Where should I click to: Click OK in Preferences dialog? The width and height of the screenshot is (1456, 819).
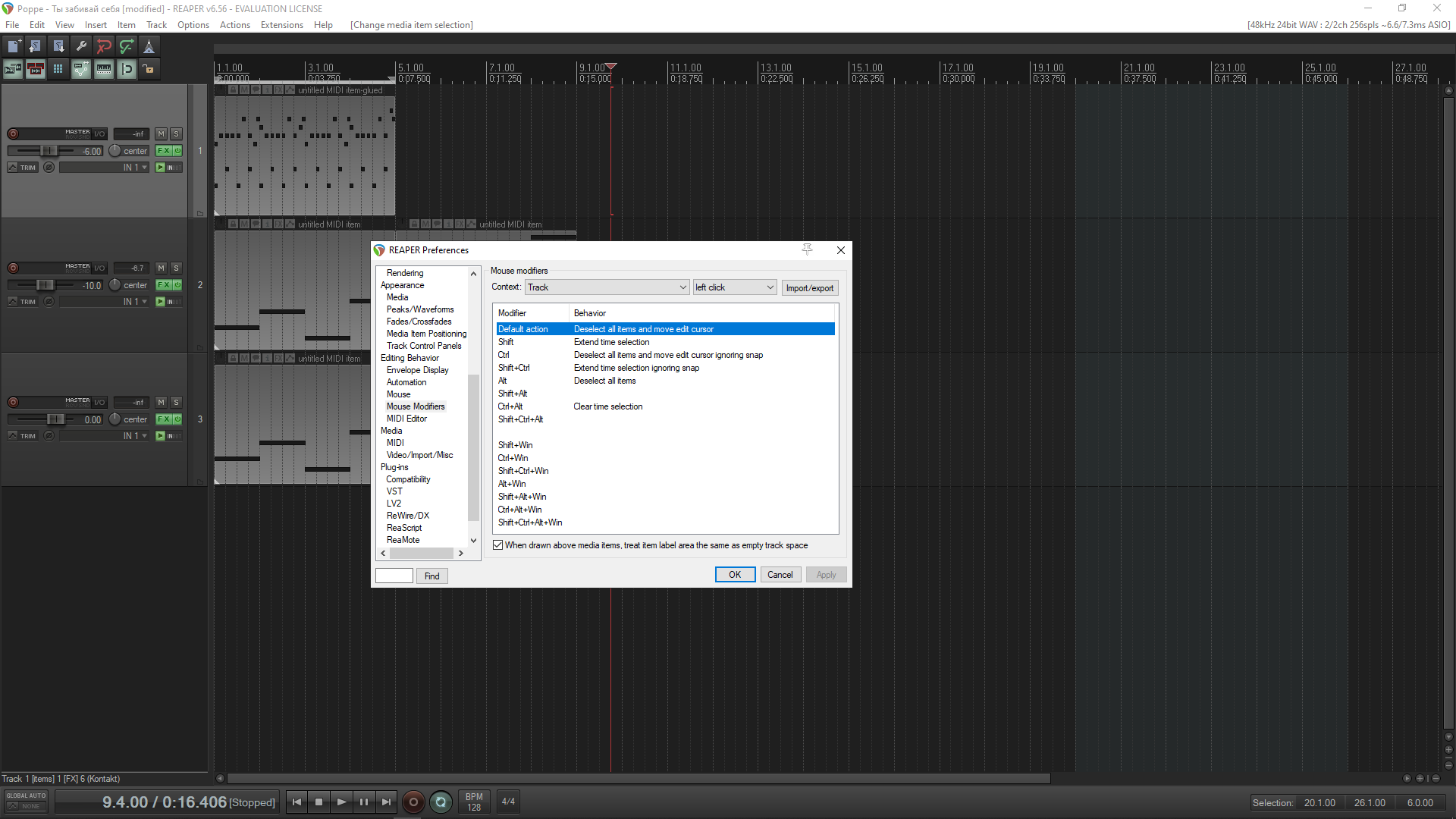pos(734,575)
